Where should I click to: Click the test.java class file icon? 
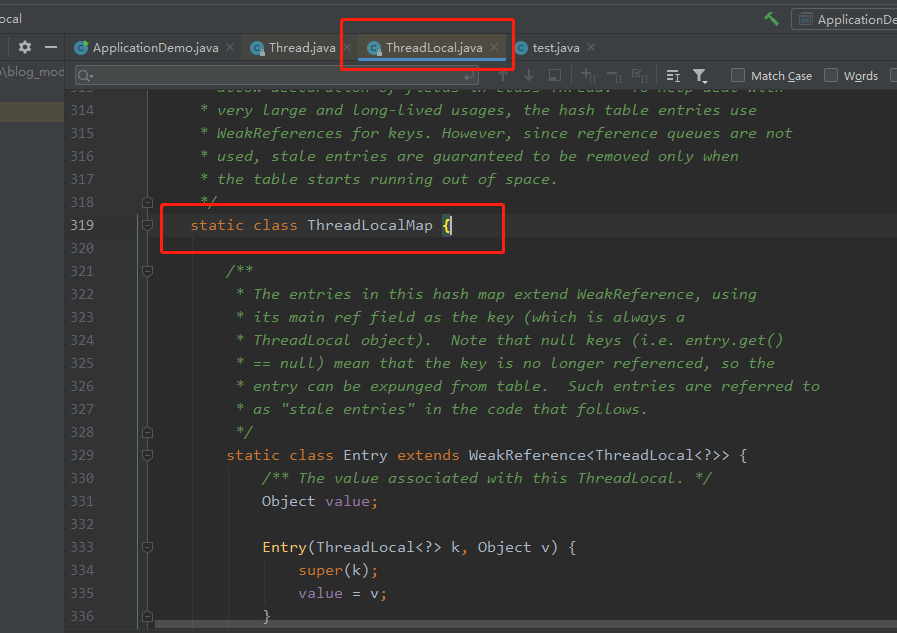click(x=521, y=48)
